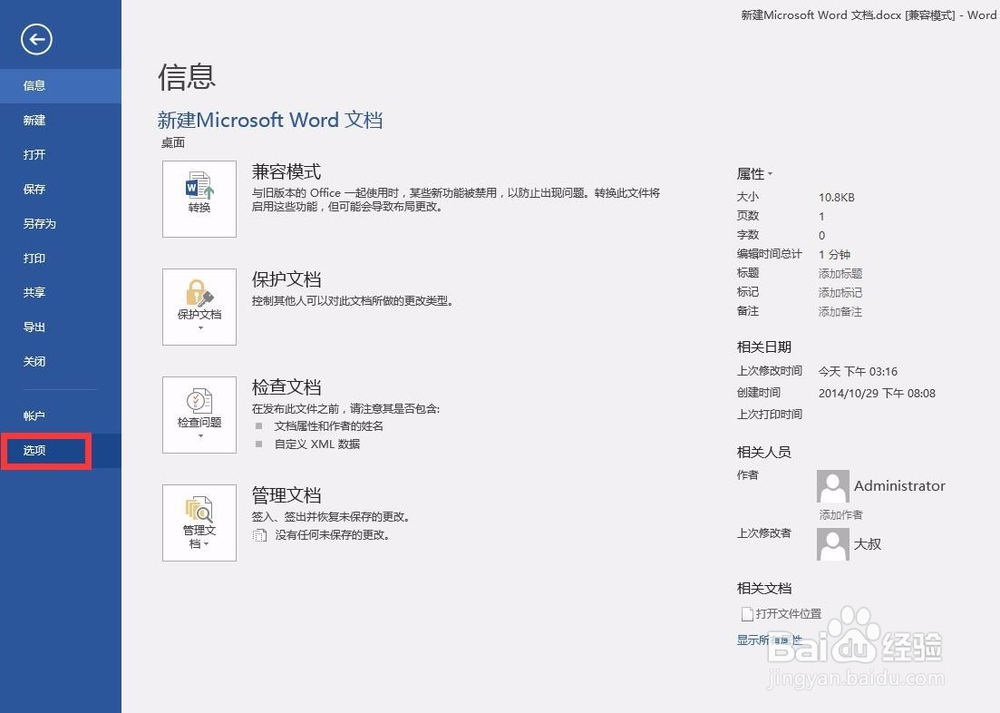
Task: Click the 显示所有属性 link
Action: (x=770, y=639)
